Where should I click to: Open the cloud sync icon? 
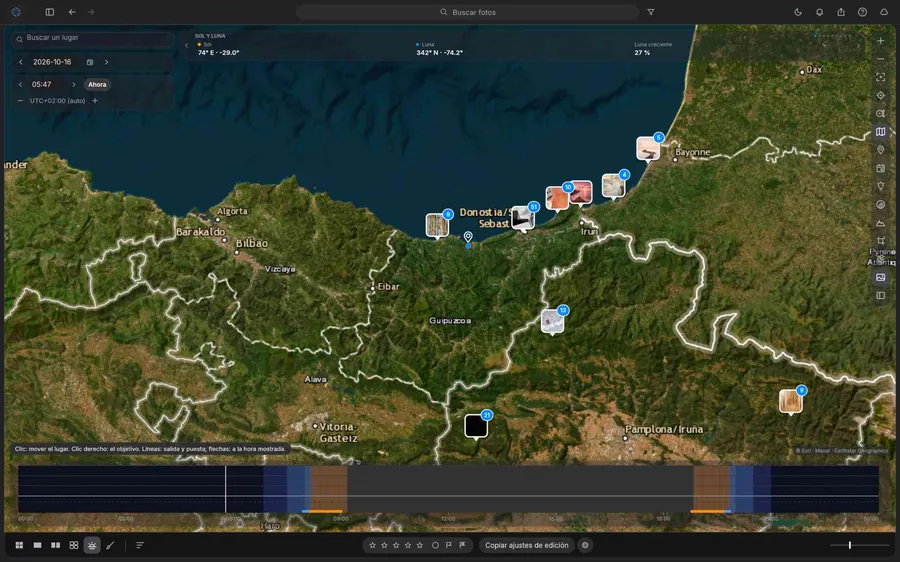(884, 12)
